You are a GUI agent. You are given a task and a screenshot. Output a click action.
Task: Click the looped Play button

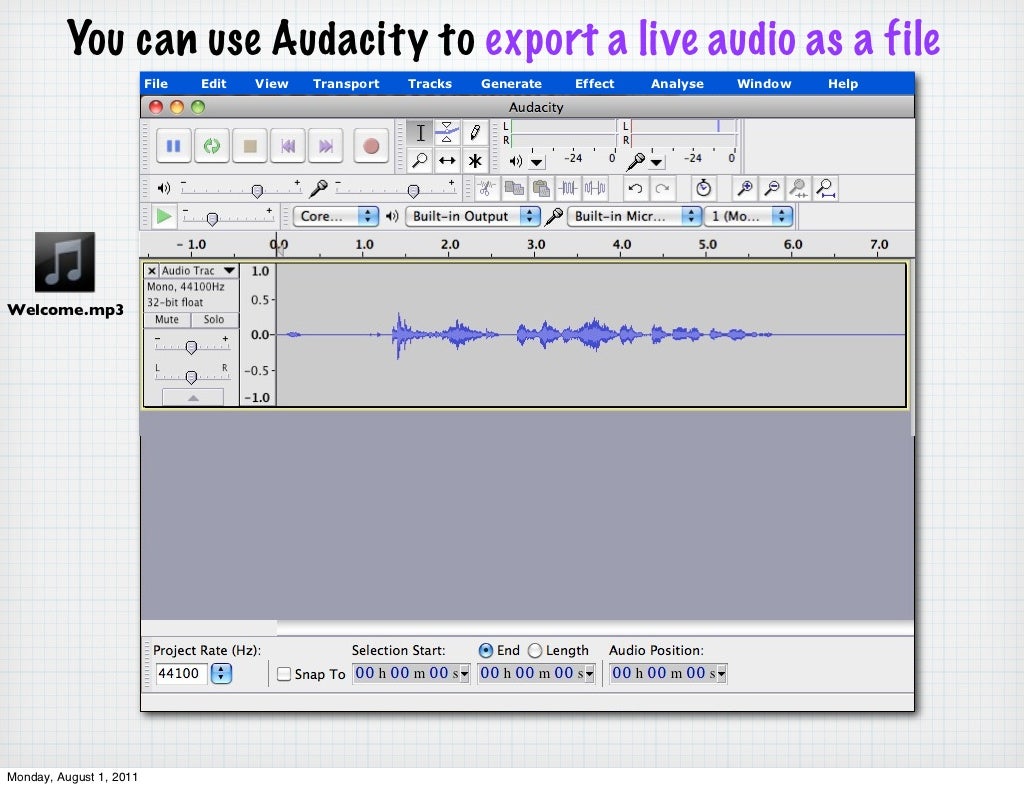click(x=212, y=146)
